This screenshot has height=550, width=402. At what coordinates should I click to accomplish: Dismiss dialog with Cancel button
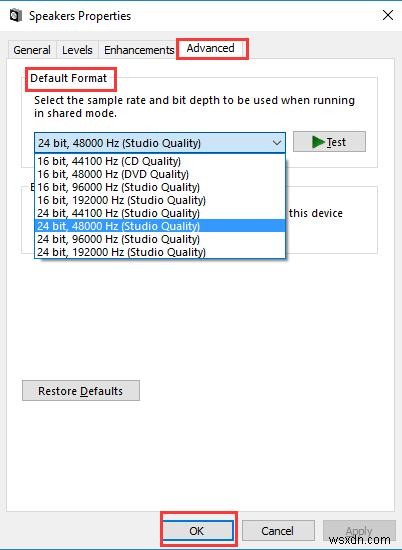[278, 530]
